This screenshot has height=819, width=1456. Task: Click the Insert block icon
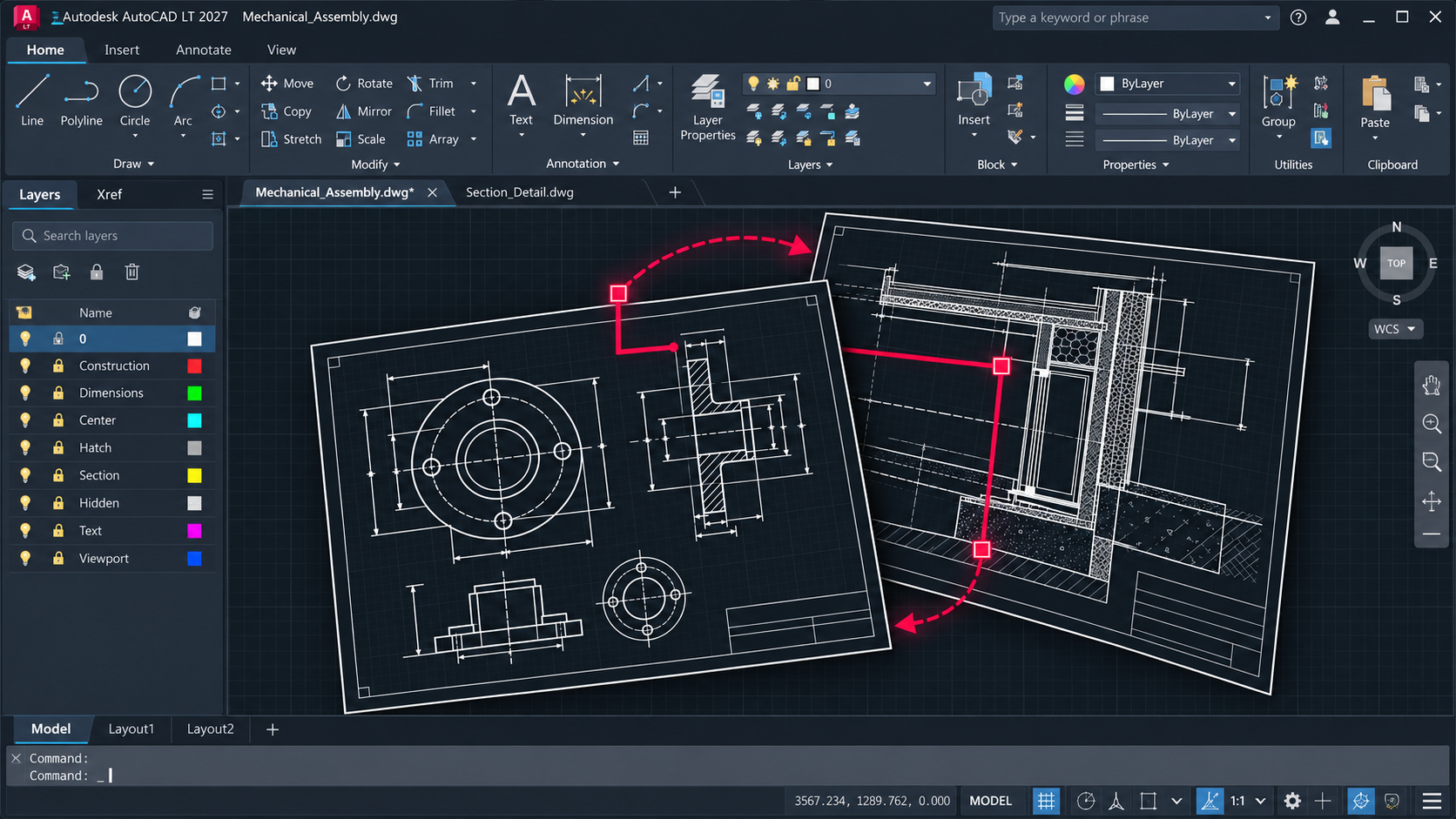click(974, 101)
